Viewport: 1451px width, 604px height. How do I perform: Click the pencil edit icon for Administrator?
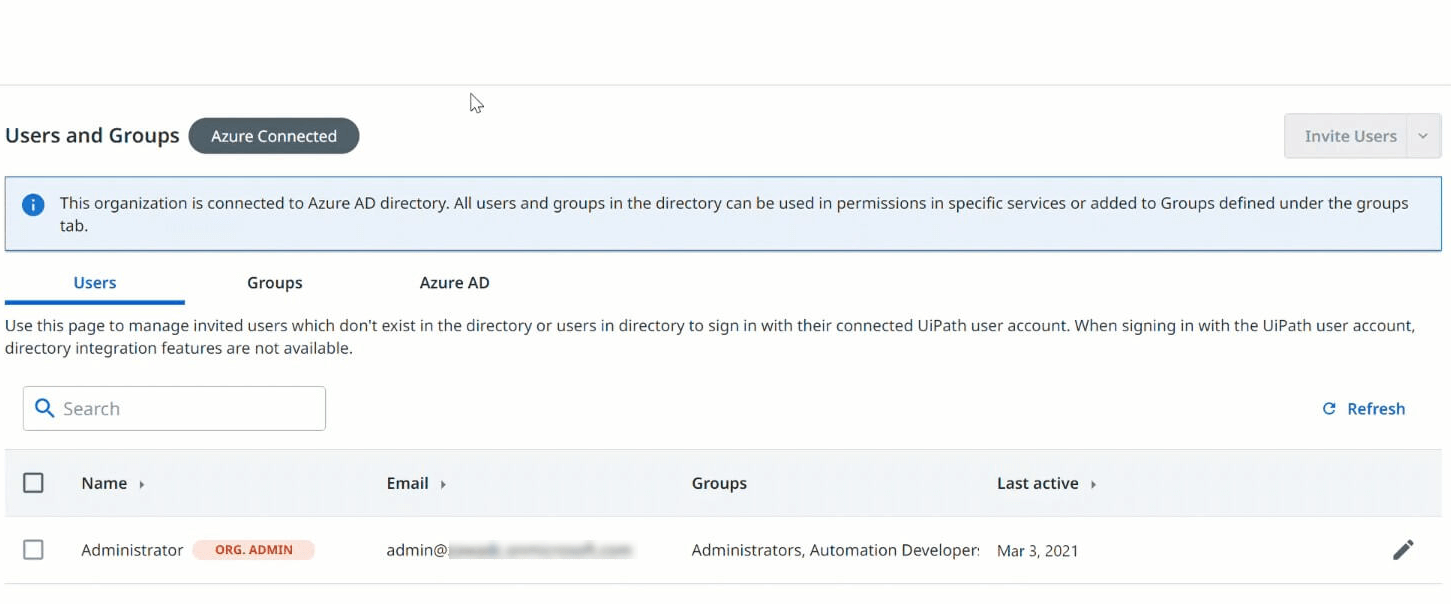(1403, 550)
